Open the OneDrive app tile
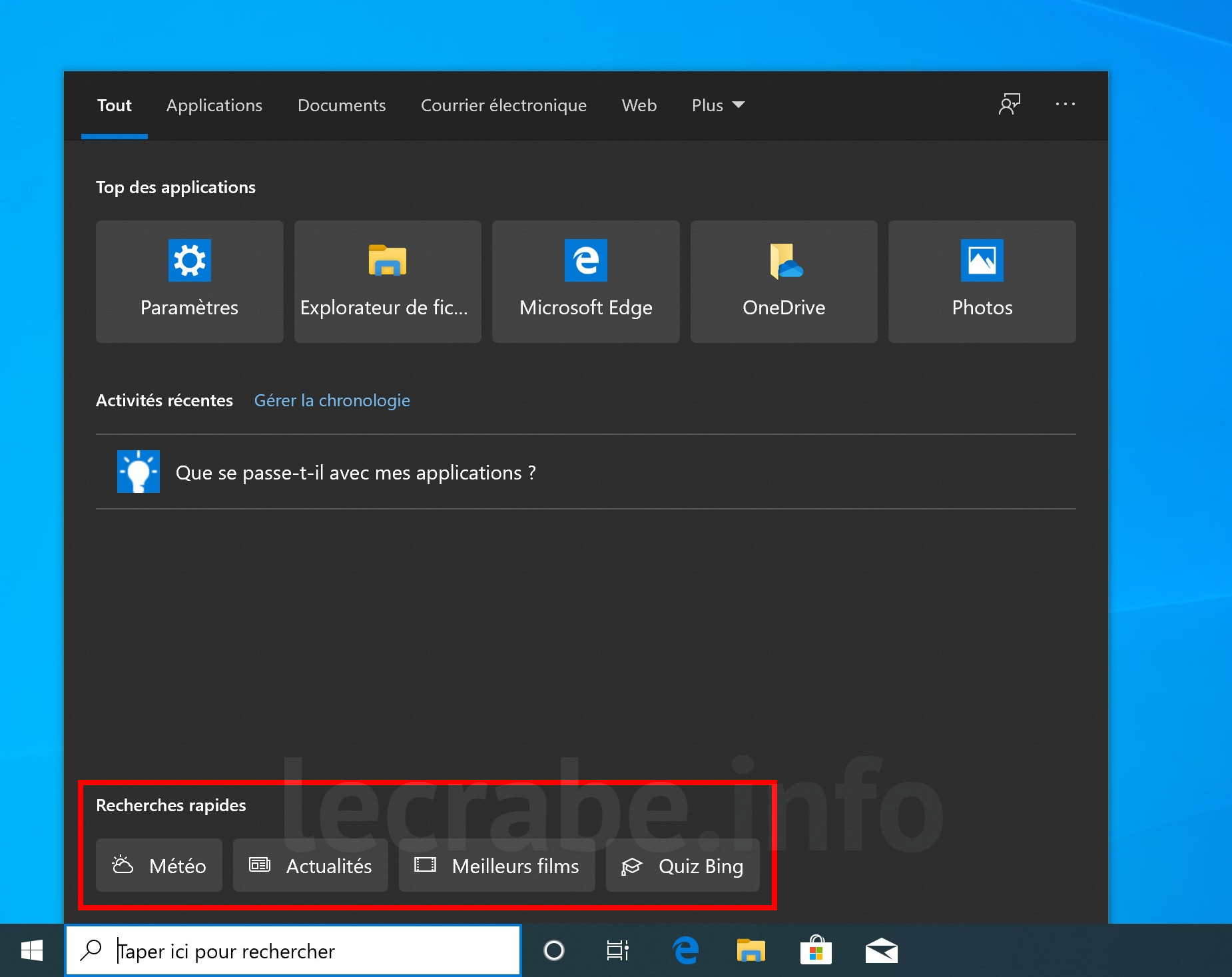This screenshot has width=1232, height=977. [784, 282]
